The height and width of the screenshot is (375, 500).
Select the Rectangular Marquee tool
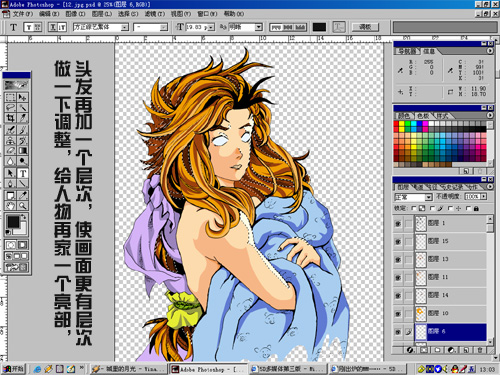[x=11, y=97]
